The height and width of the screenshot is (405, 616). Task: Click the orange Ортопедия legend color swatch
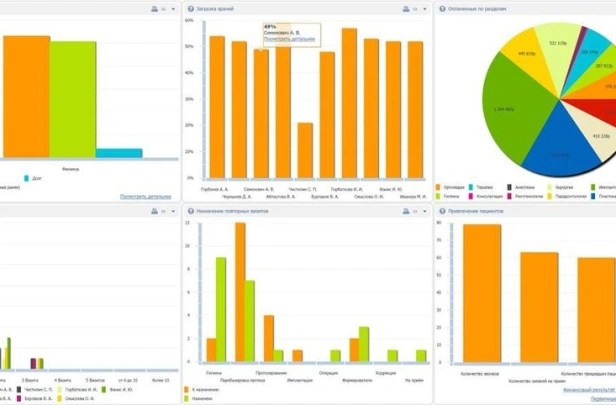pyautogui.click(x=439, y=186)
